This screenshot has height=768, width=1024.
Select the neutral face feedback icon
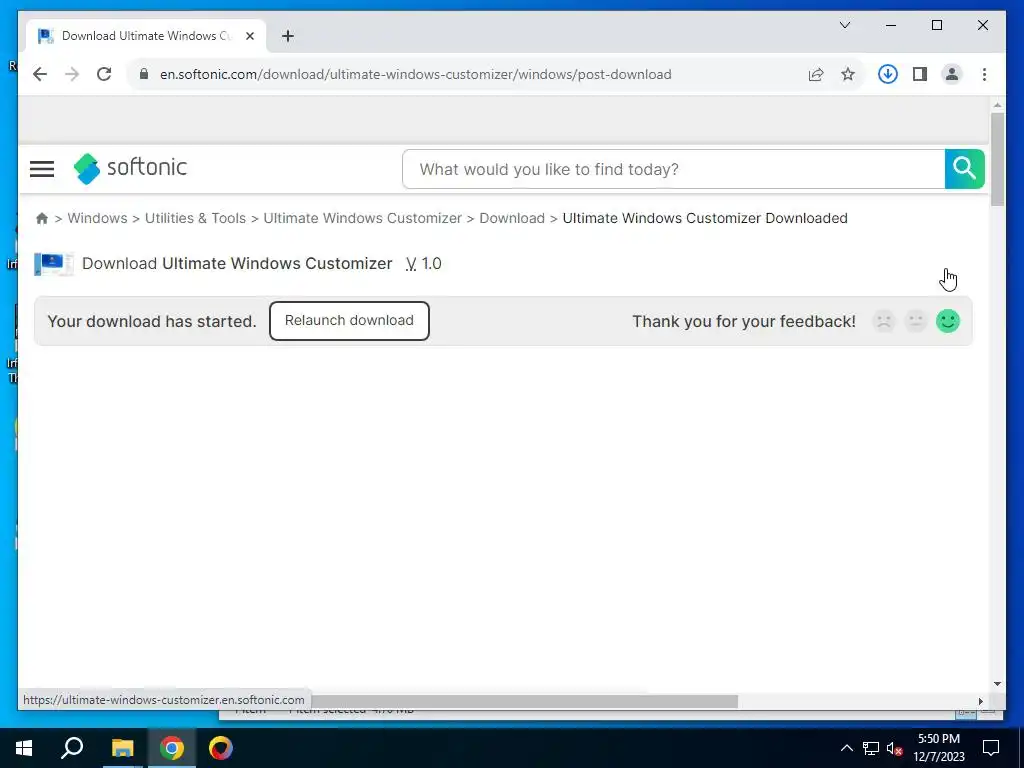coord(916,321)
